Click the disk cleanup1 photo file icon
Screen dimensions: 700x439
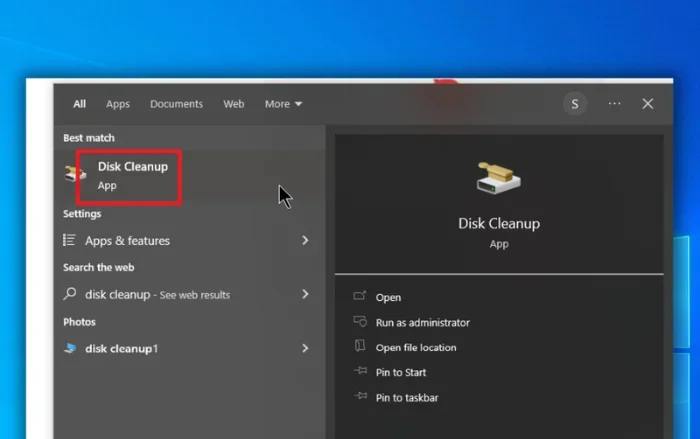click(x=70, y=348)
